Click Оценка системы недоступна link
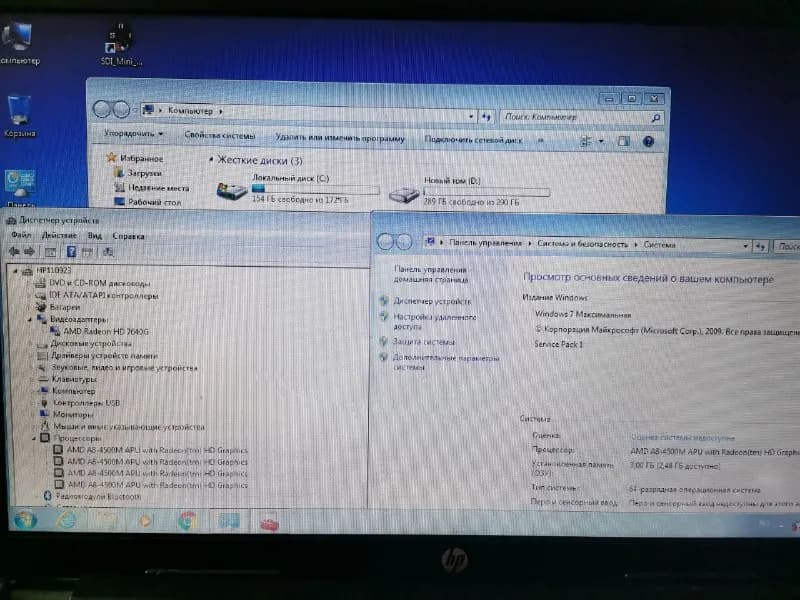800x600 pixels. 683,437
